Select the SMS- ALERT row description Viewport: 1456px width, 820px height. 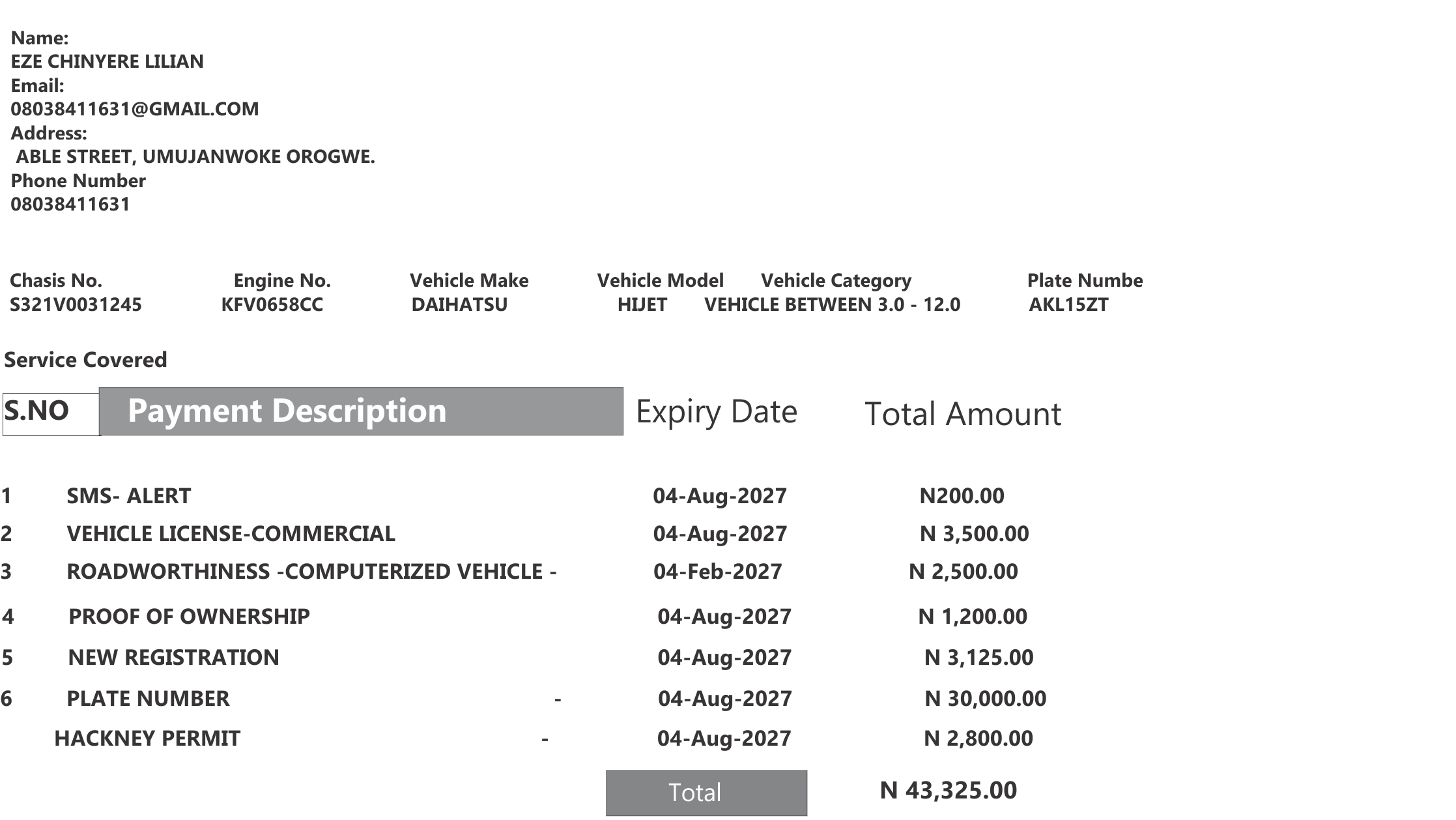pyautogui.click(x=128, y=496)
